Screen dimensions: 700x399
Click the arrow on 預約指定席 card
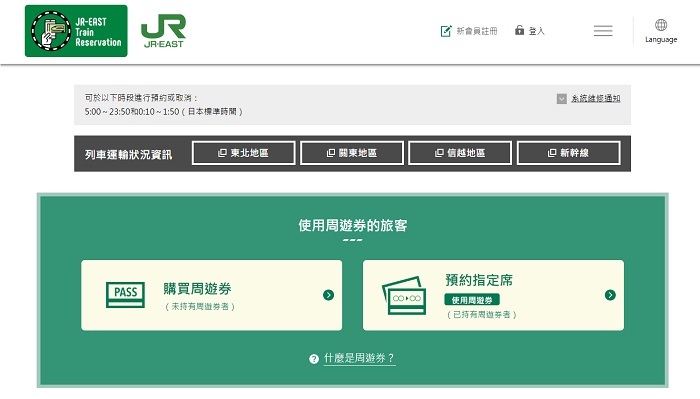point(610,295)
